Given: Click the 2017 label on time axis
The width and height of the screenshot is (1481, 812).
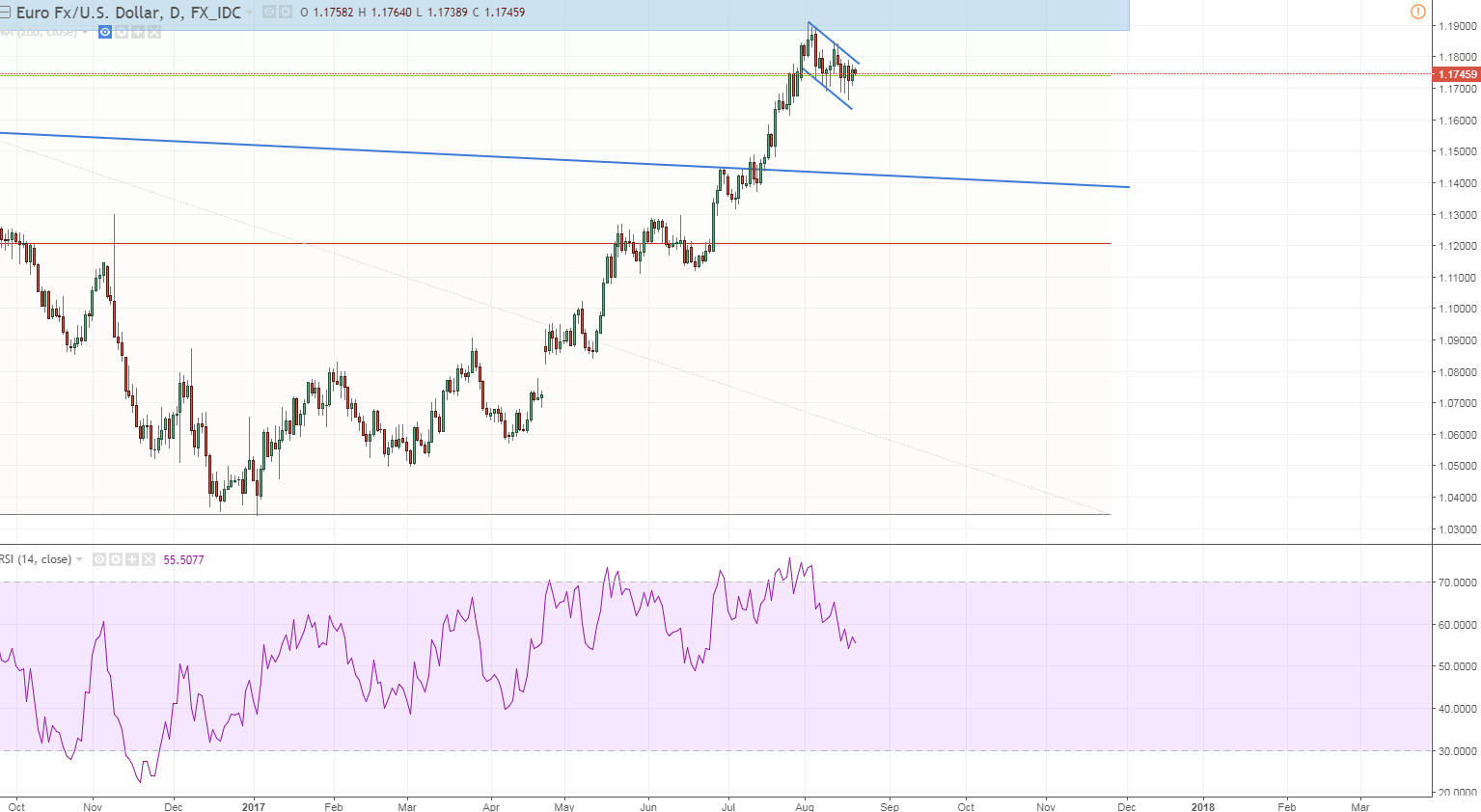Looking at the screenshot, I should (254, 807).
